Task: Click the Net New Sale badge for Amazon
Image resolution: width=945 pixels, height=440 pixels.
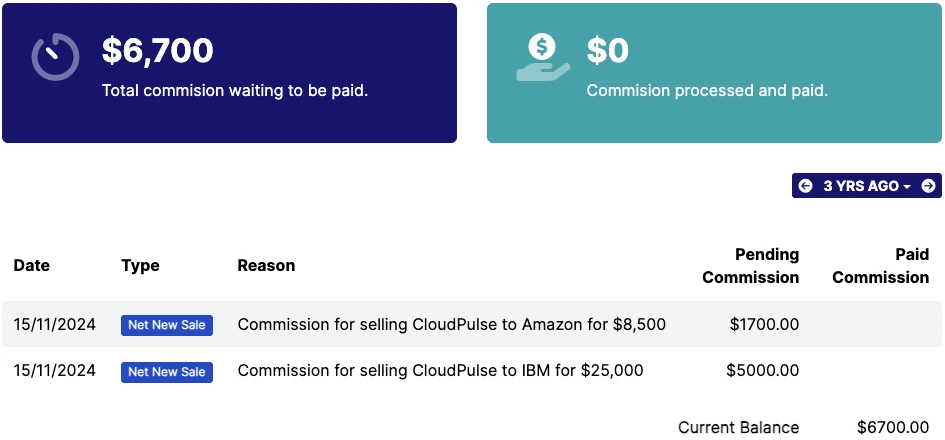Action: (167, 325)
